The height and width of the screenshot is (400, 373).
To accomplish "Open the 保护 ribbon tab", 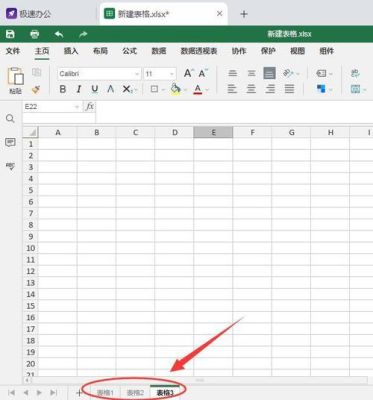I will (268, 51).
